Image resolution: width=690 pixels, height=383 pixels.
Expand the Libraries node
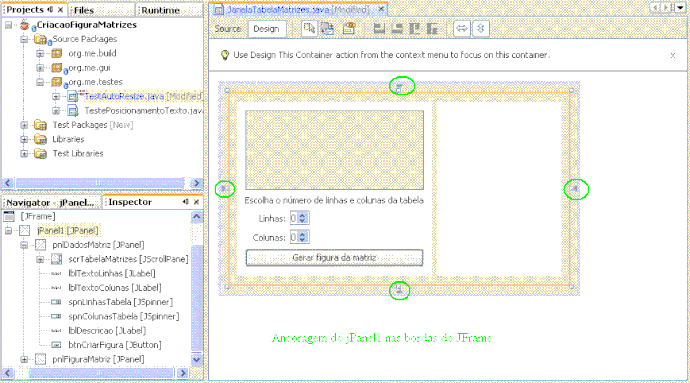point(24,140)
